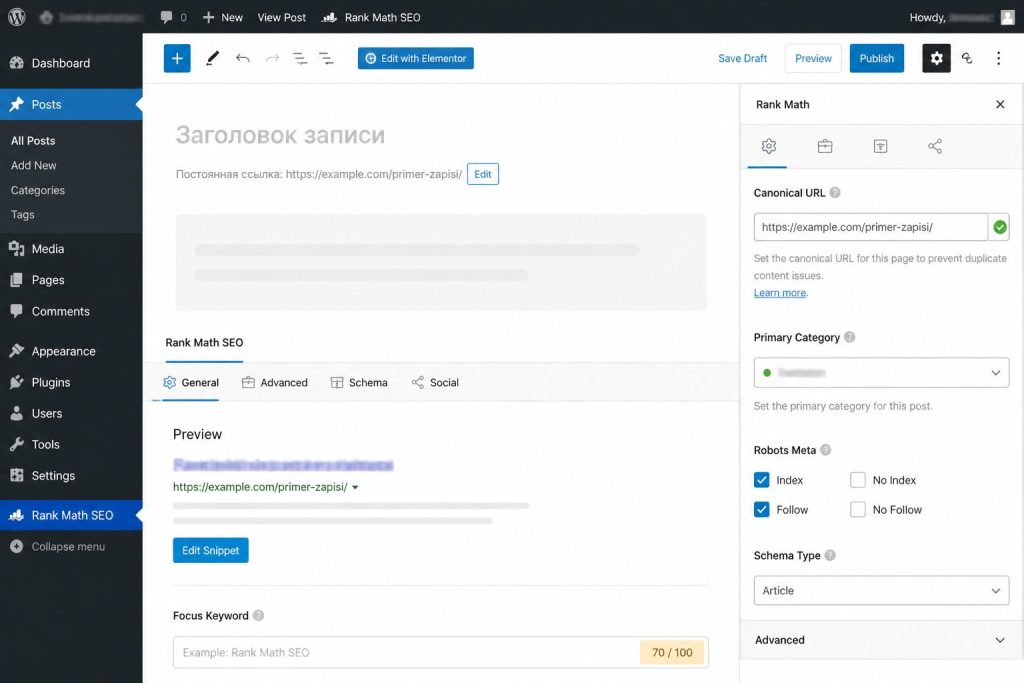Click the Redo arrow
1024x683 pixels.
point(272,58)
